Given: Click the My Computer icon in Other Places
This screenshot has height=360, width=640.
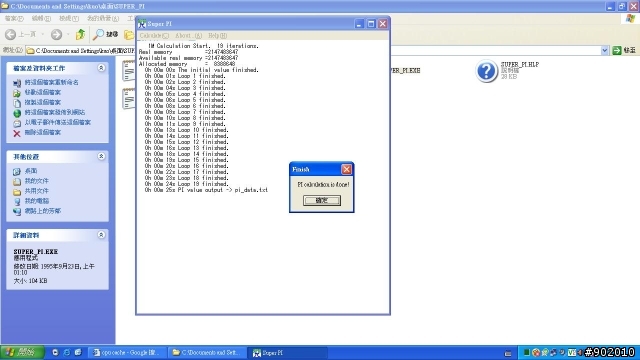Looking at the screenshot, I should [x=17, y=201].
